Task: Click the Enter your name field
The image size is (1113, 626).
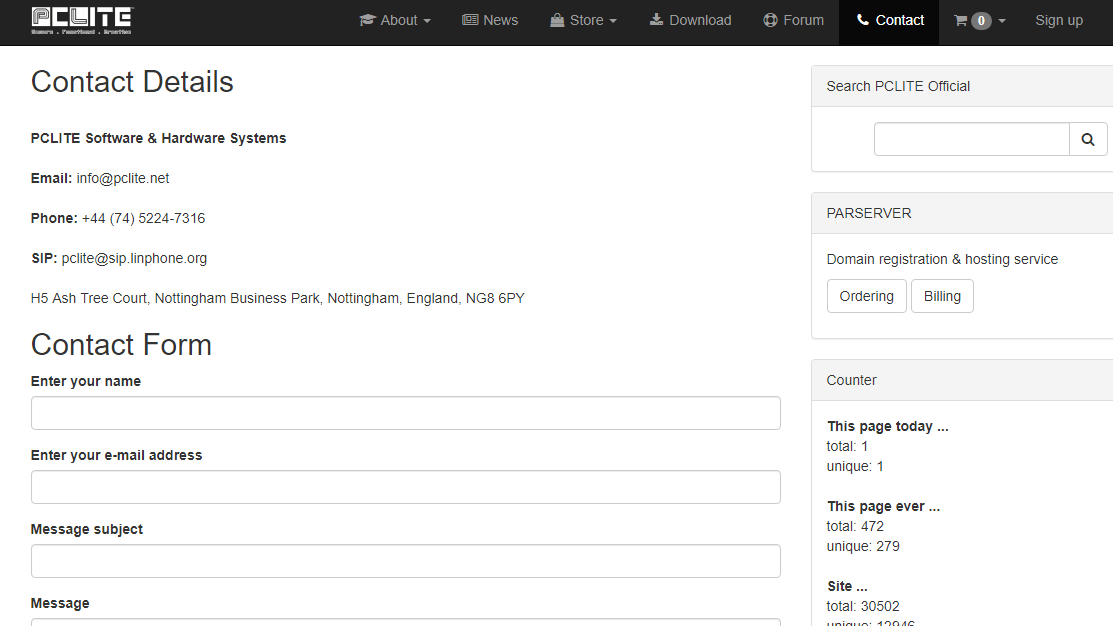Action: 406,413
